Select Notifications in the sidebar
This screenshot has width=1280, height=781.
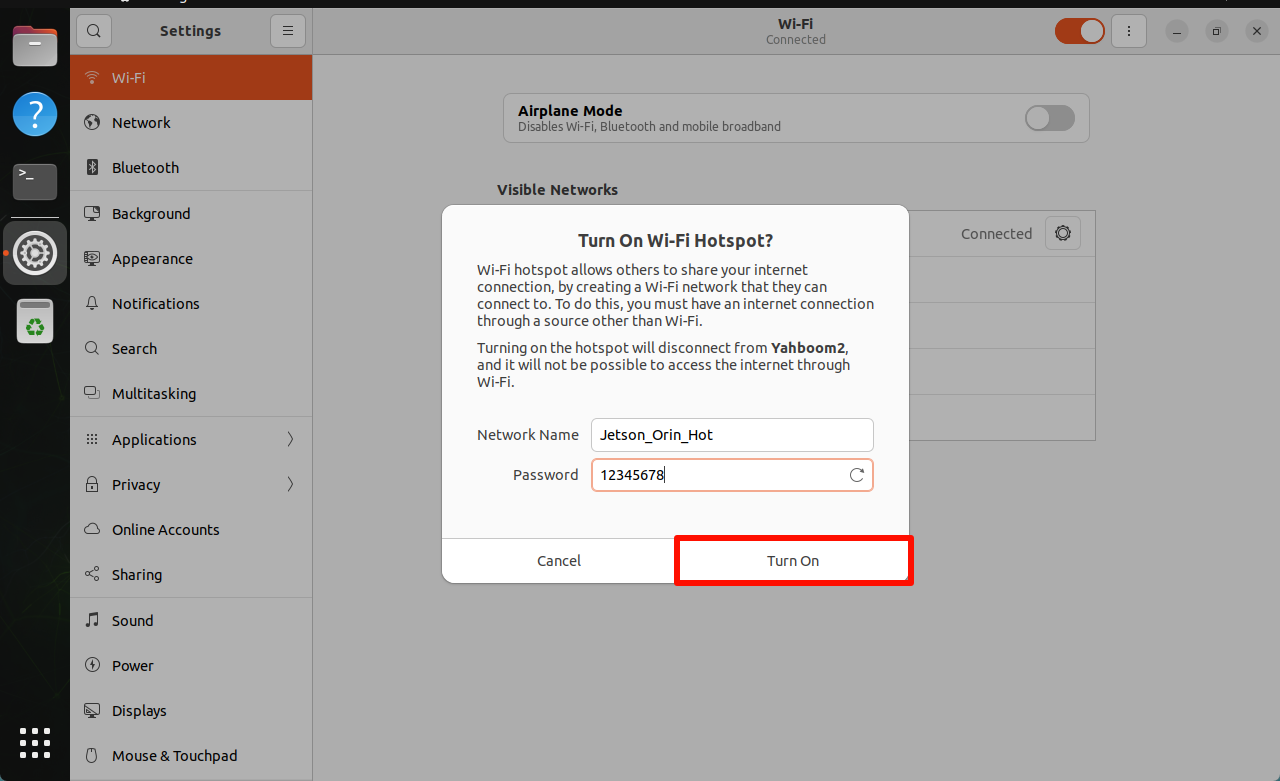point(191,303)
